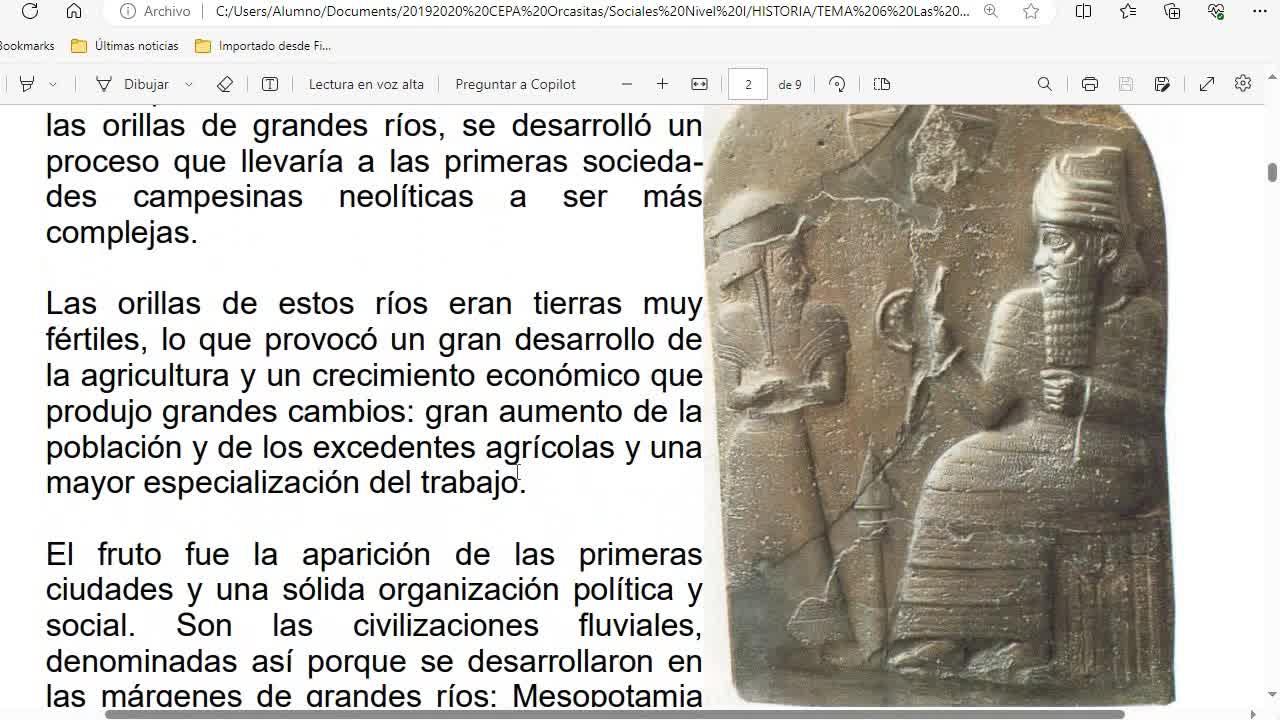
Task: Add this page to favorites star
Action: pos(1031,11)
